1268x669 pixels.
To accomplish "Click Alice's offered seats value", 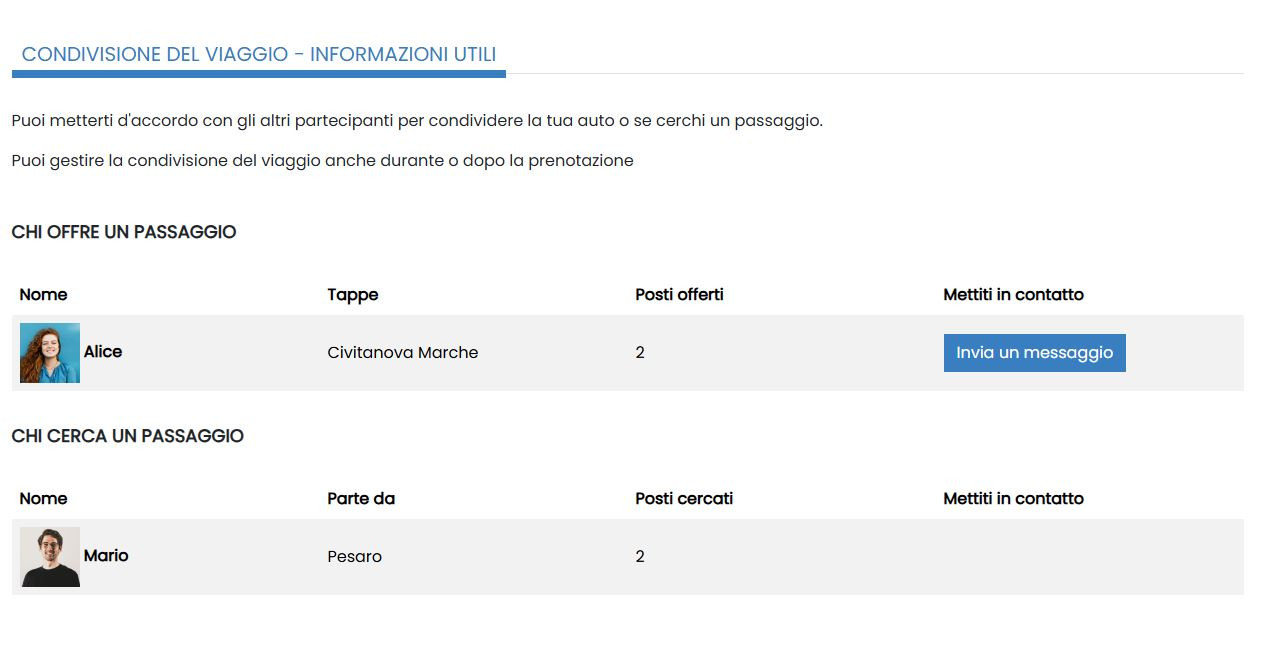I will point(640,353).
